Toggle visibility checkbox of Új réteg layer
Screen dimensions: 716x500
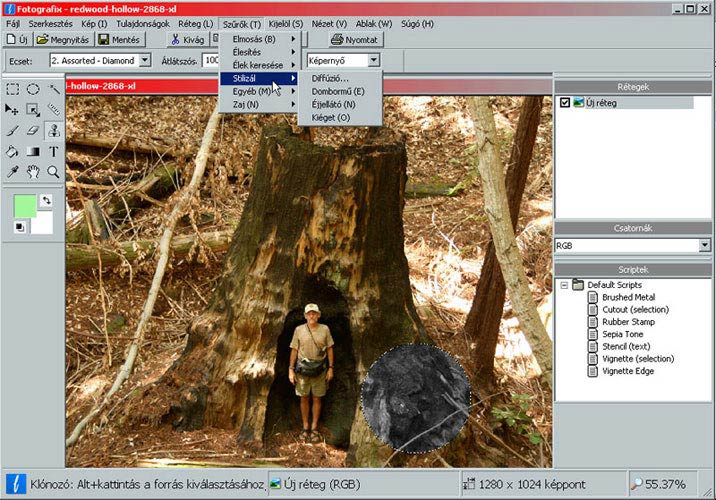click(x=565, y=103)
